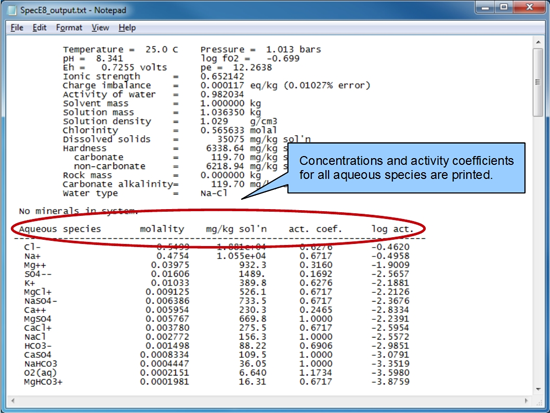Click the Cl- log activity -0.4620
The image size is (550, 413).
click(390, 247)
